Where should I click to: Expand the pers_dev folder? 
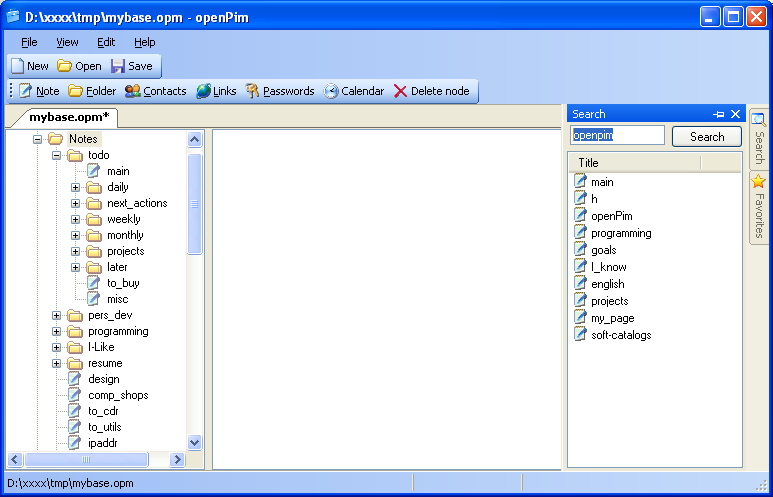[57, 316]
